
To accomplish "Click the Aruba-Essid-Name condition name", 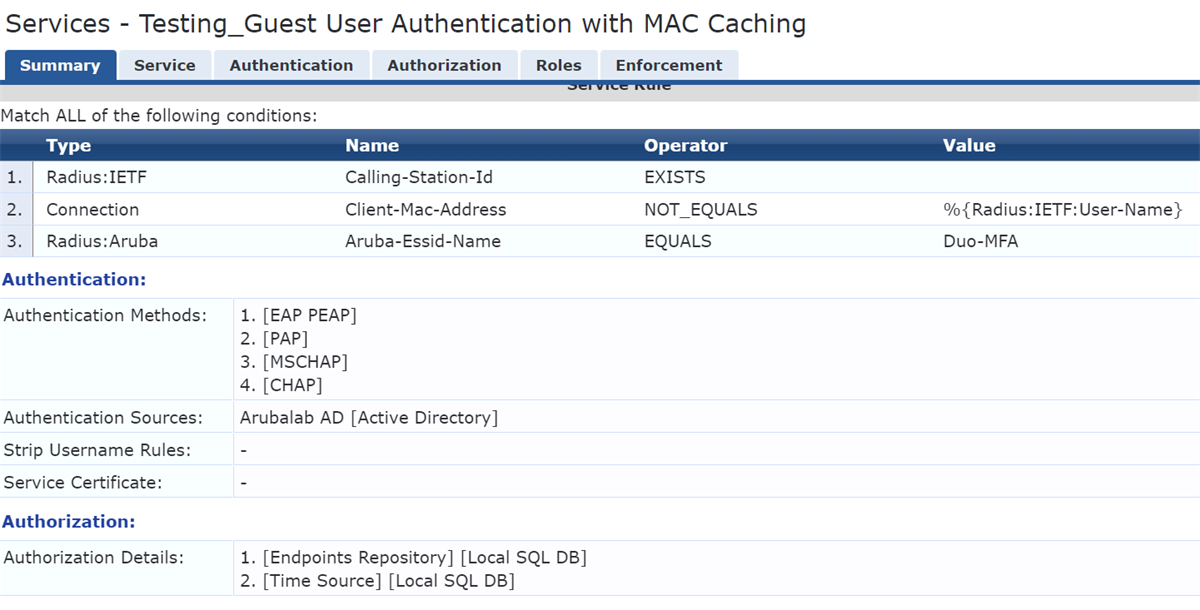I will [x=422, y=242].
